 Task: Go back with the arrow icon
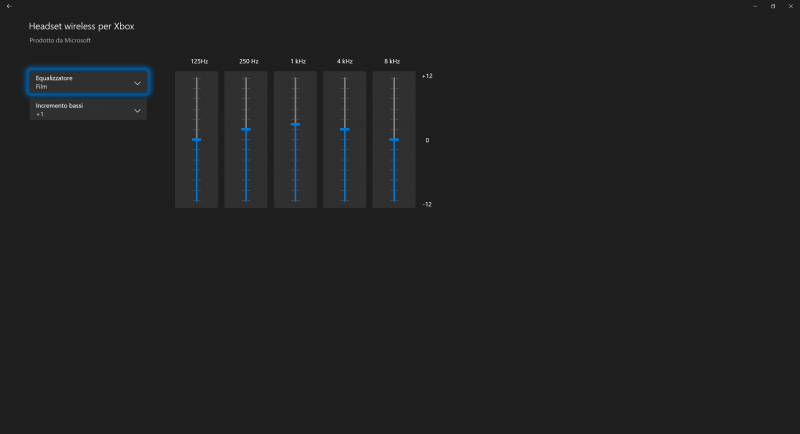coord(9,6)
